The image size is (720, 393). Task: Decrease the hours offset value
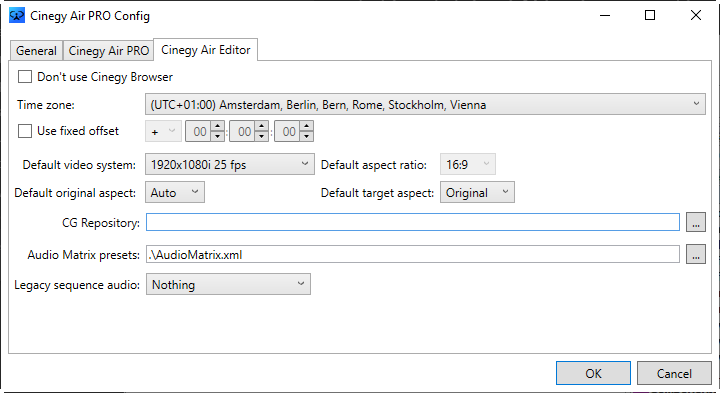(218, 136)
